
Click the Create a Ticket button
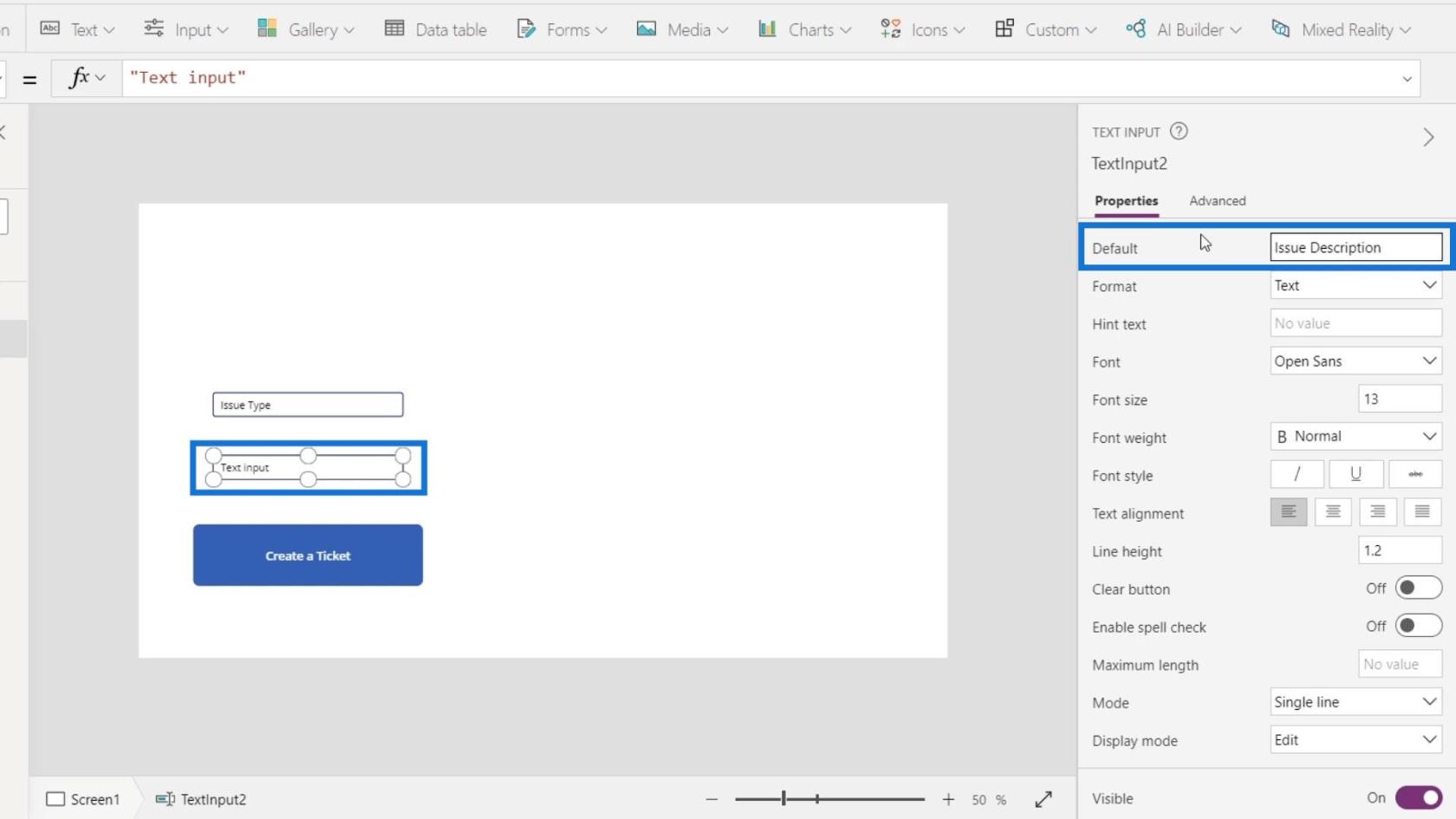[308, 556]
